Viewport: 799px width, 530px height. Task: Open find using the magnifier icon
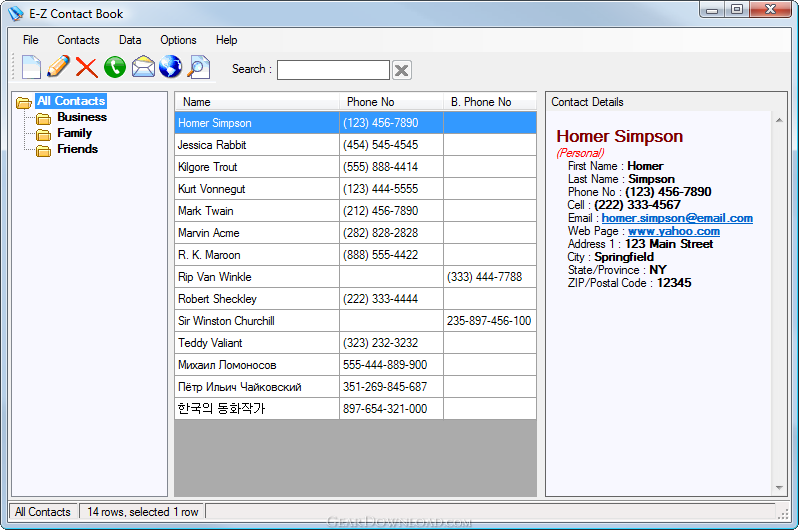(x=199, y=67)
